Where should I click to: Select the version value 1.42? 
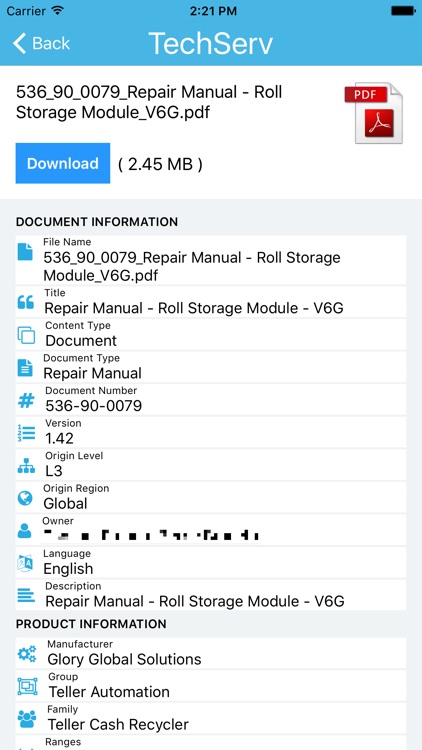59,439
